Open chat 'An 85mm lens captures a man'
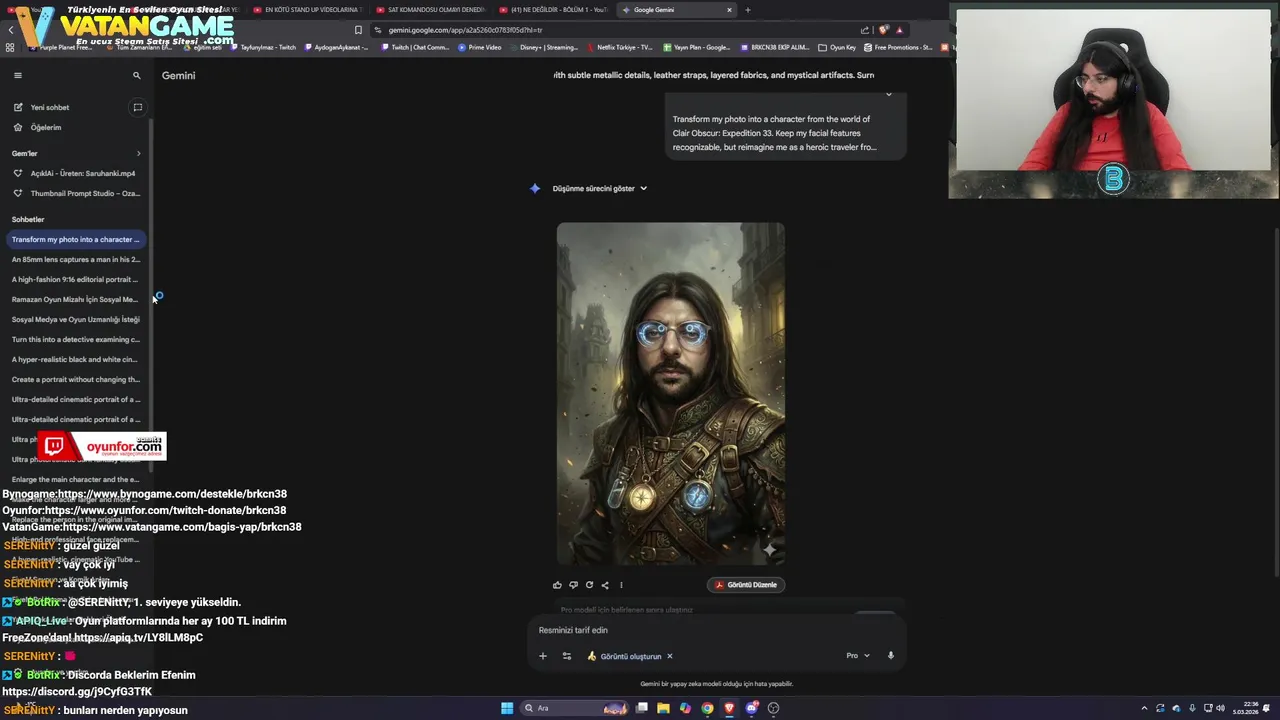Viewport: 1280px width, 720px height. (75, 259)
